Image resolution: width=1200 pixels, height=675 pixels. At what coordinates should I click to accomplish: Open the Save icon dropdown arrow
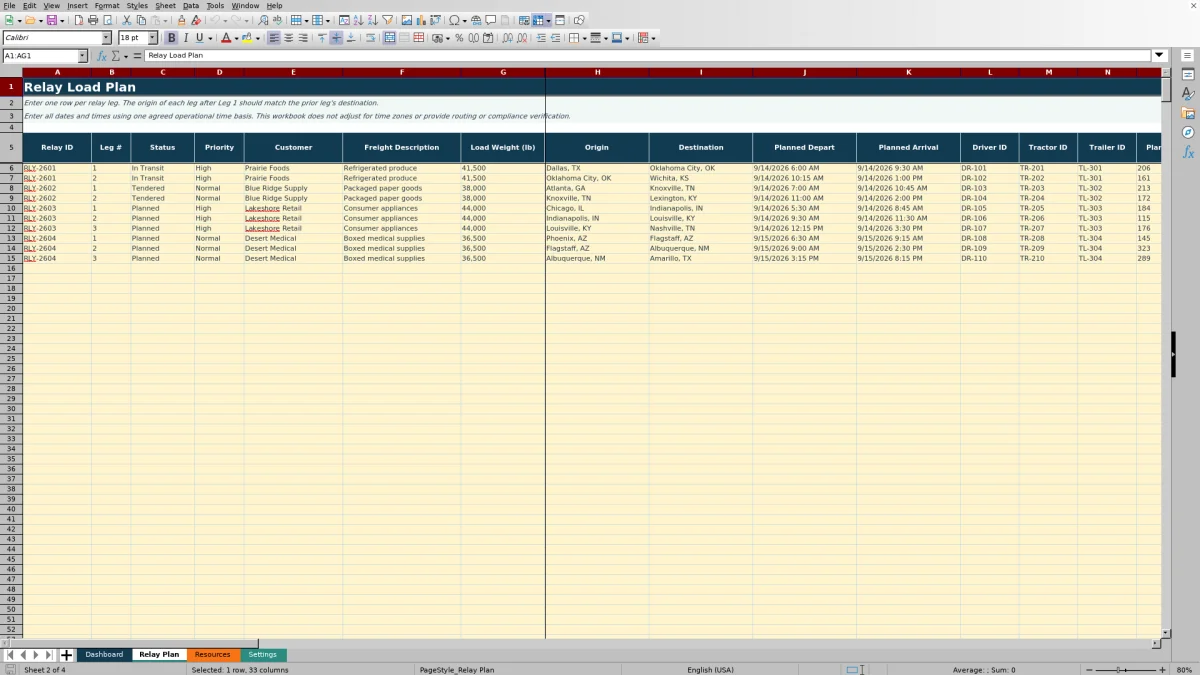(62, 20)
